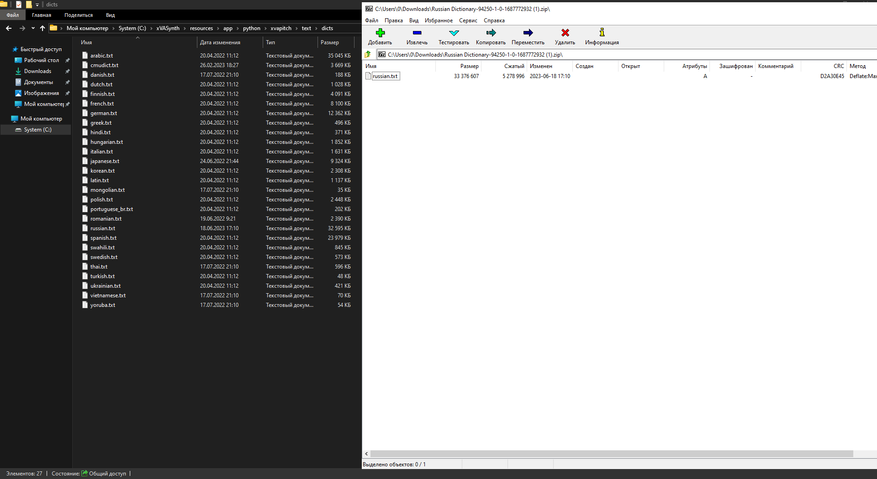Select hungarian.txt in Explorer

(106, 142)
